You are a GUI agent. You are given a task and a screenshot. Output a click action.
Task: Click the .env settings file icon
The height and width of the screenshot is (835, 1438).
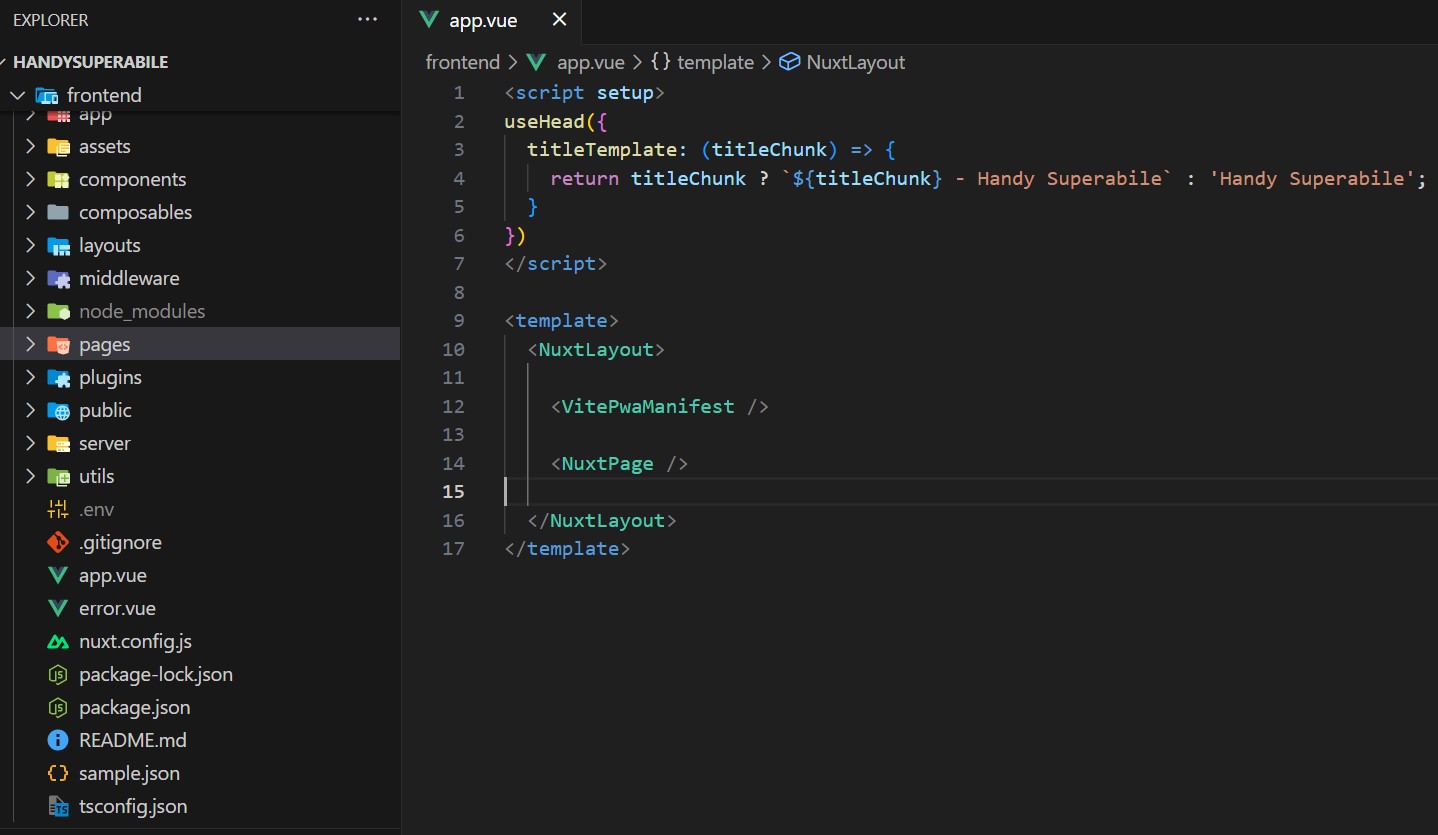pyautogui.click(x=58, y=510)
